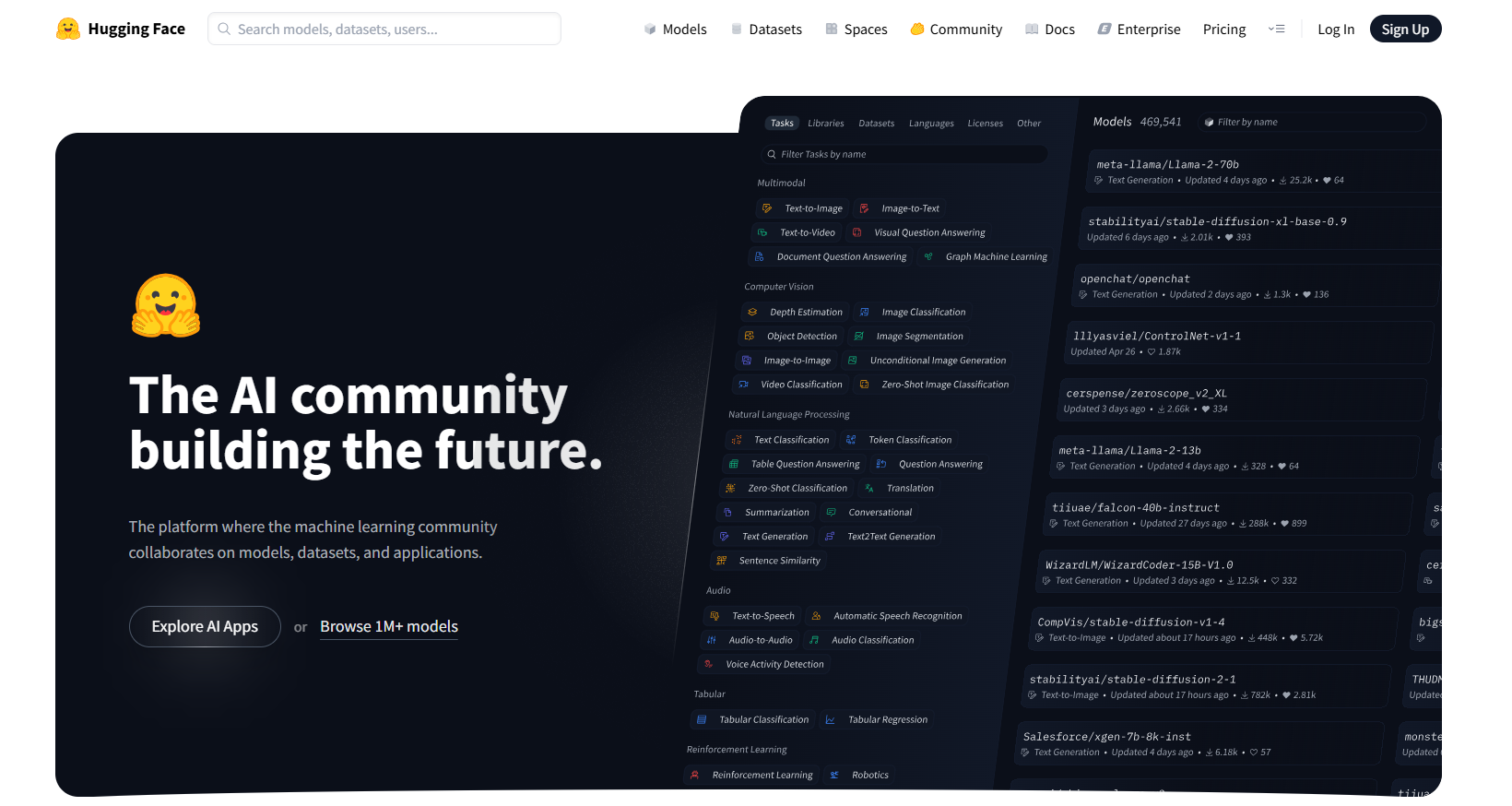Click the cube icon beside Models
The image size is (1512, 806).
650,29
